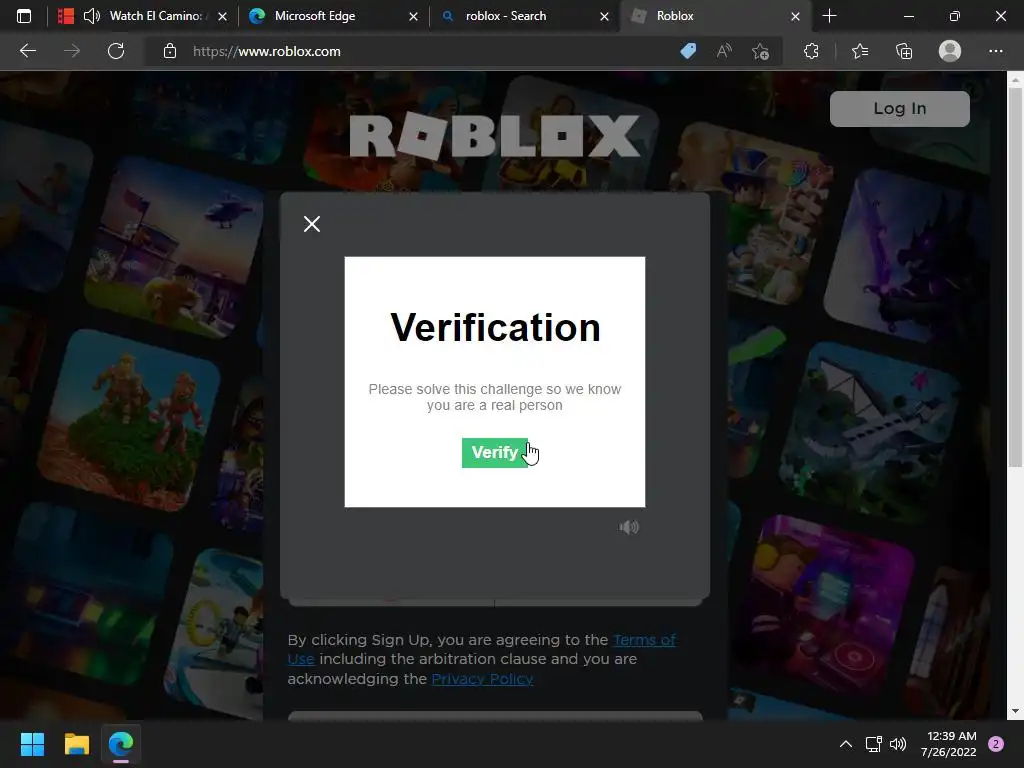Open Edge Settings and more menu

click(x=995, y=51)
